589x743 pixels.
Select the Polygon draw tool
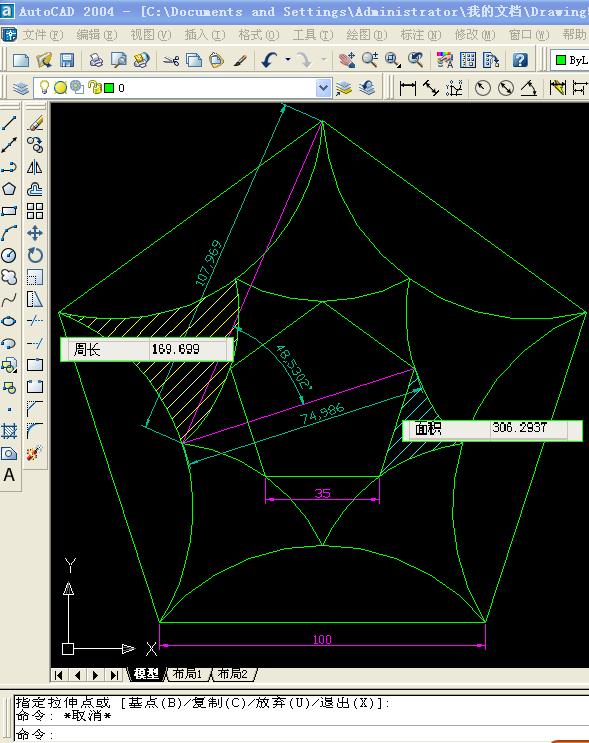coord(9,189)
